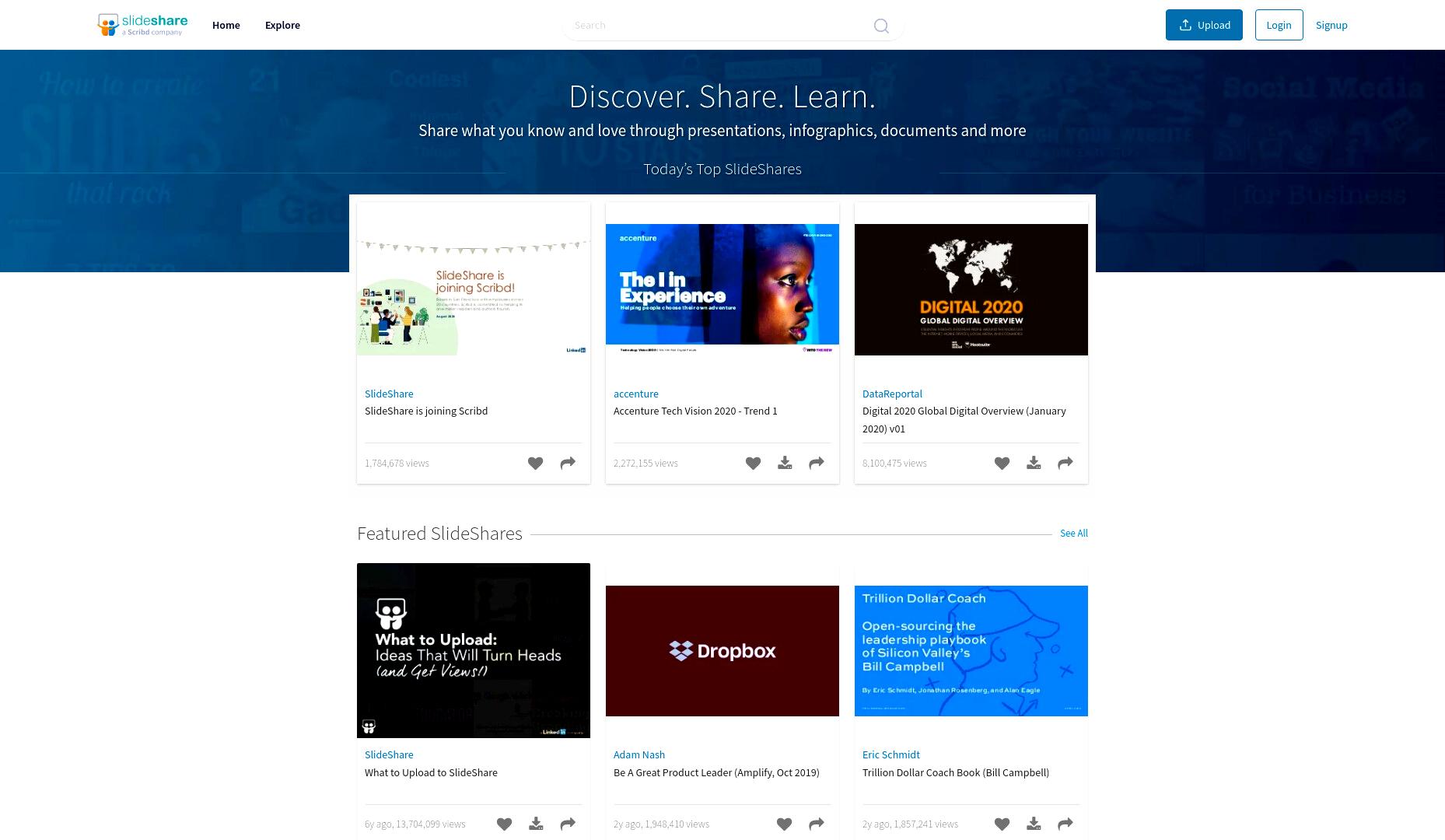Open title 'Trillion Dollar Coach Book (Bill Campbell)'
This screenshot has height=840, width=1445.
[x=956, y=772]
